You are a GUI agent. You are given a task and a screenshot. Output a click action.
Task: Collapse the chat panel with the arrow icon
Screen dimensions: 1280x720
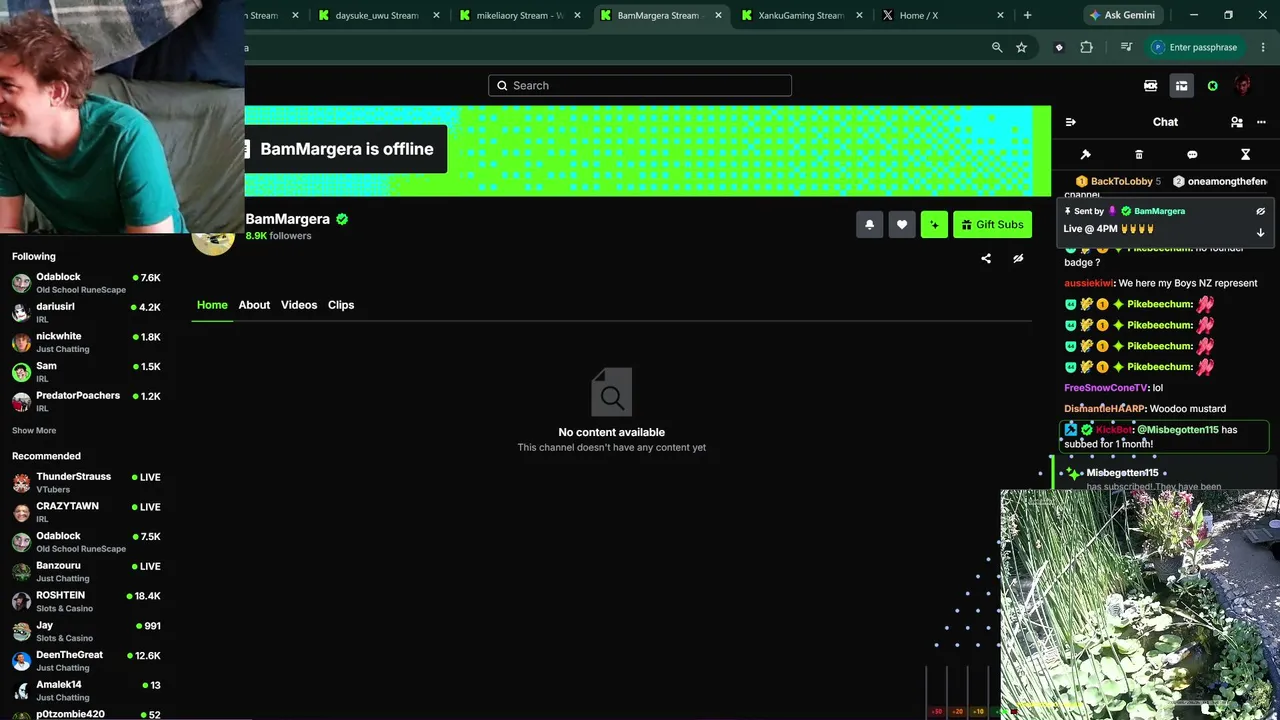click(1071, 122)
